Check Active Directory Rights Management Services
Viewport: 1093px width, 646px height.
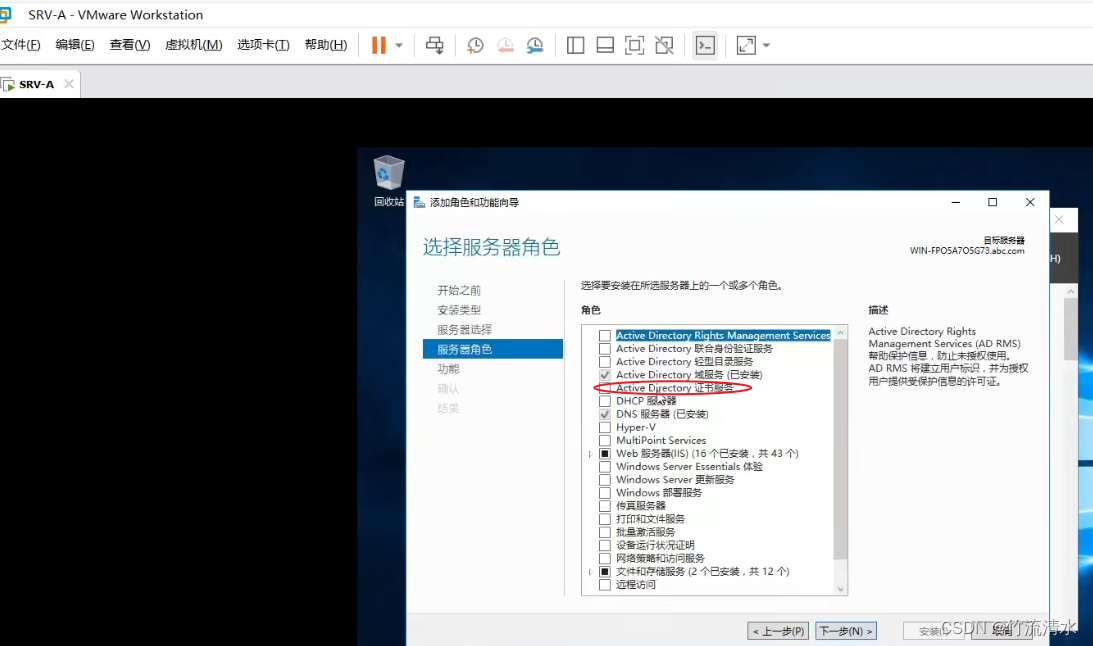[604, 336]
